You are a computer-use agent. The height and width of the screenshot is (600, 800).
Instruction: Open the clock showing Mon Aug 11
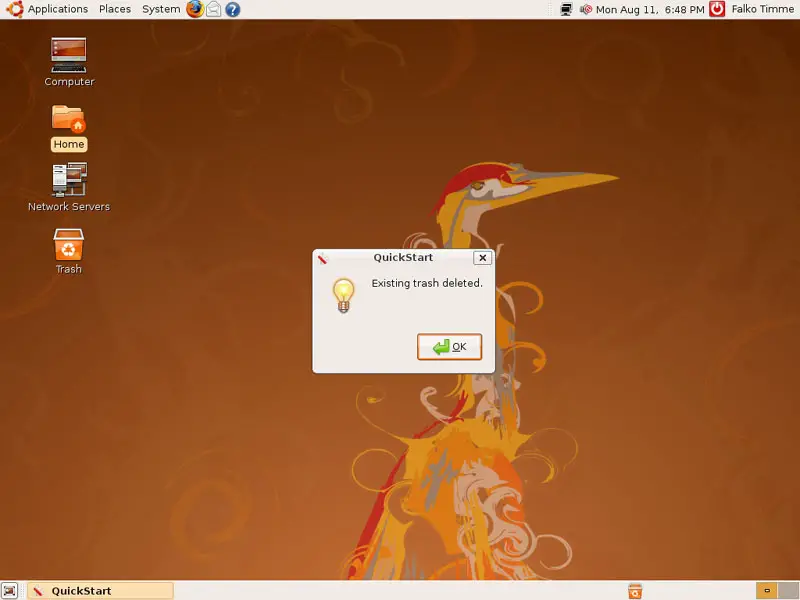click(x=650, y=9)
